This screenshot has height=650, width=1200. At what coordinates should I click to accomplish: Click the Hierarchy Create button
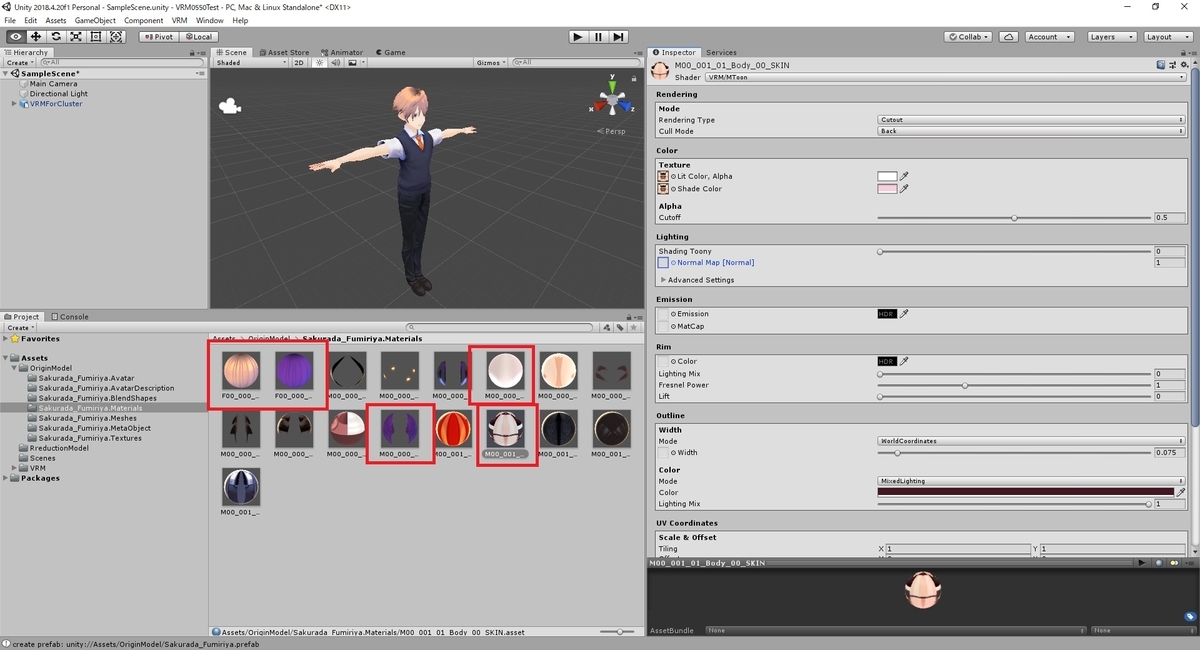pyautogui.click(x=19, y=62)
